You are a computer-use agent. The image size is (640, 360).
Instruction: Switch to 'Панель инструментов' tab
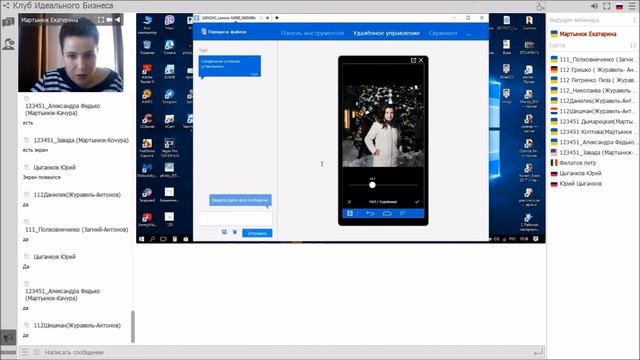pyautogui.click(x=312, y=33)
